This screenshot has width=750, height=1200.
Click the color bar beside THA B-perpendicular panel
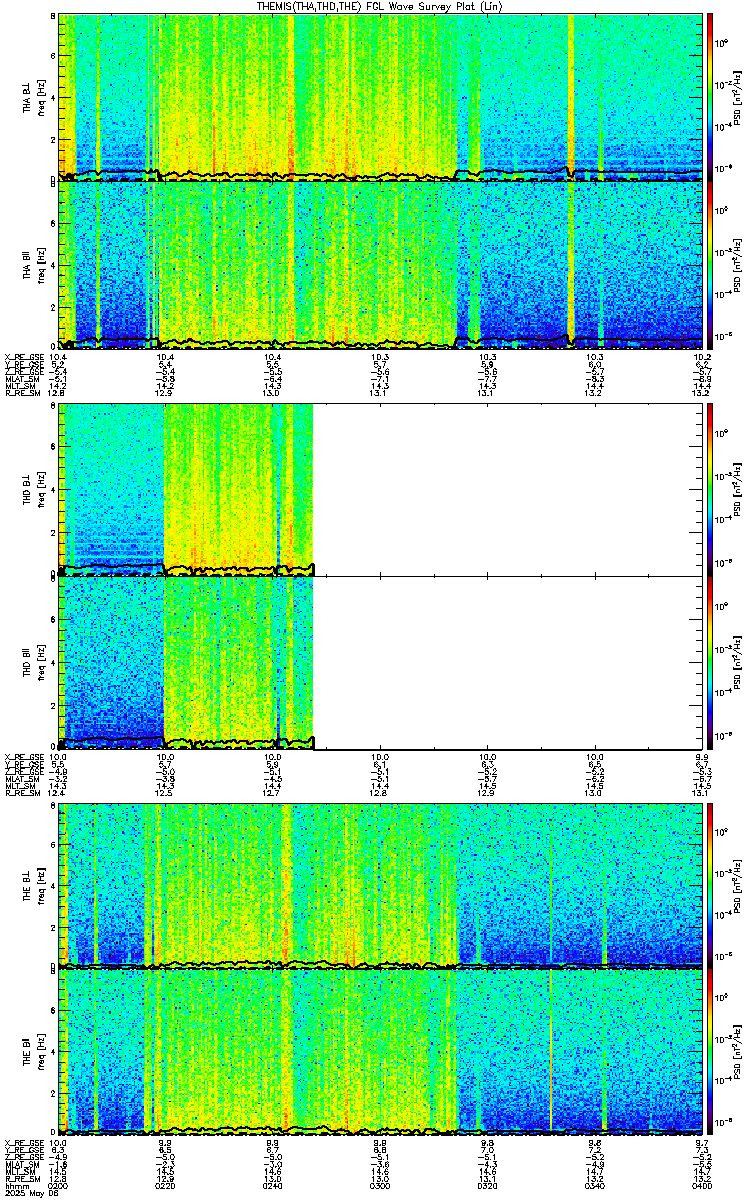(711, 97)
